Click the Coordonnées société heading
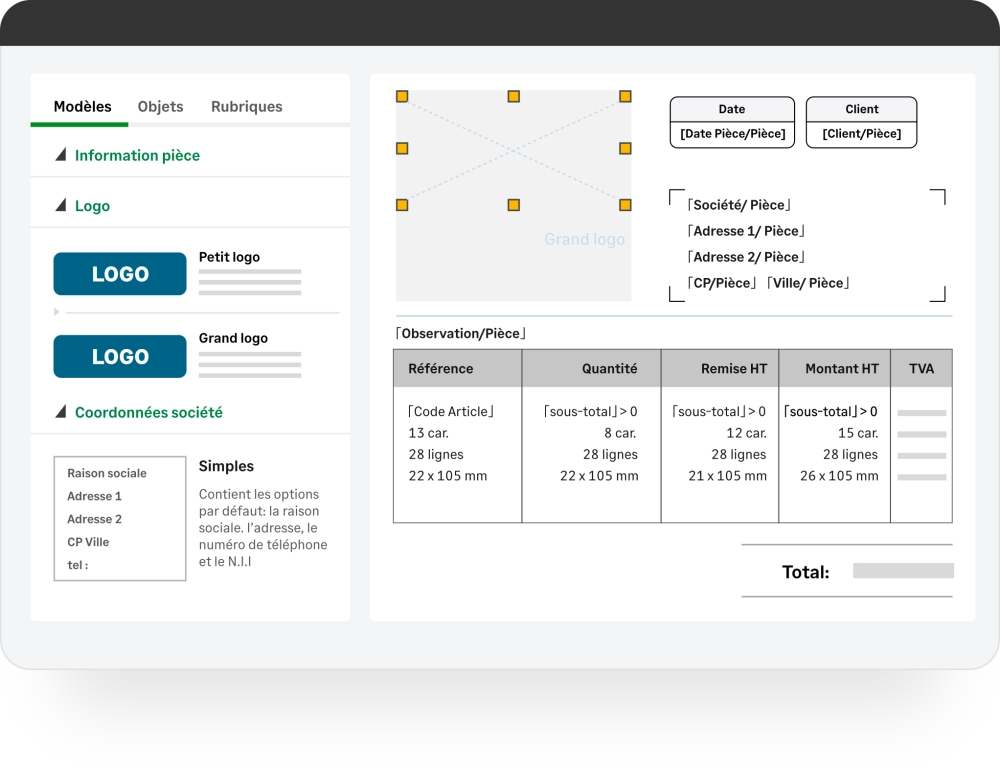1000x768 pixels. click(149, 413)
